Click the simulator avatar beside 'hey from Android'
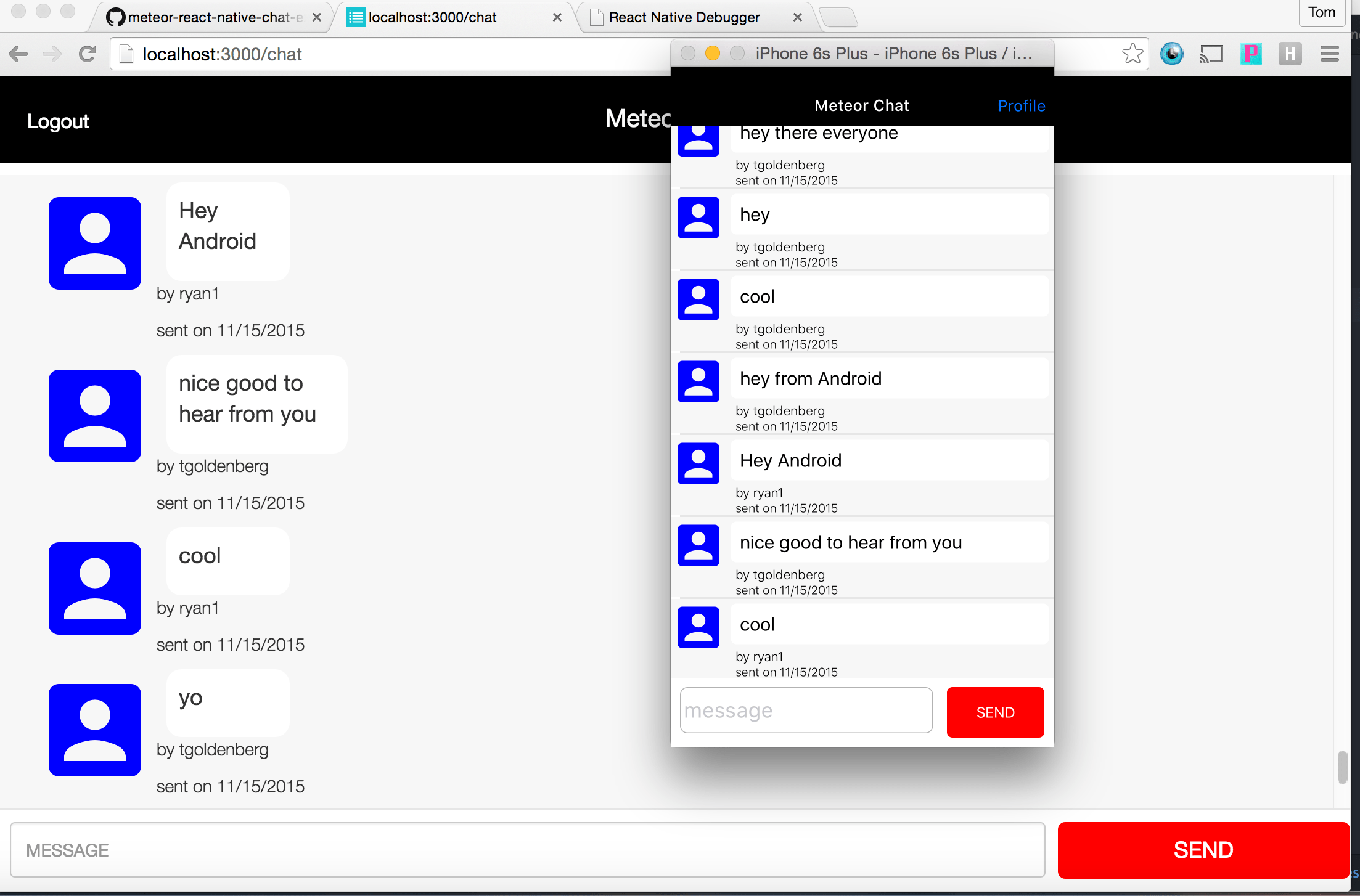 click(698, 381)
